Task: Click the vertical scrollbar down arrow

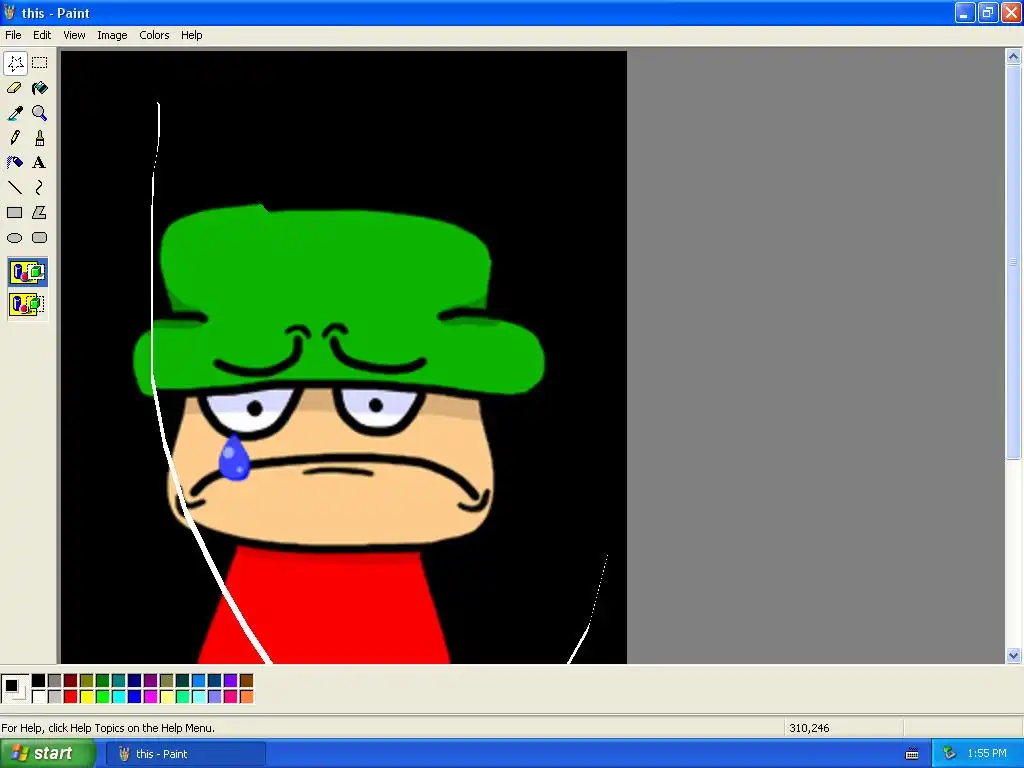Action: [x=1014, y=655]
